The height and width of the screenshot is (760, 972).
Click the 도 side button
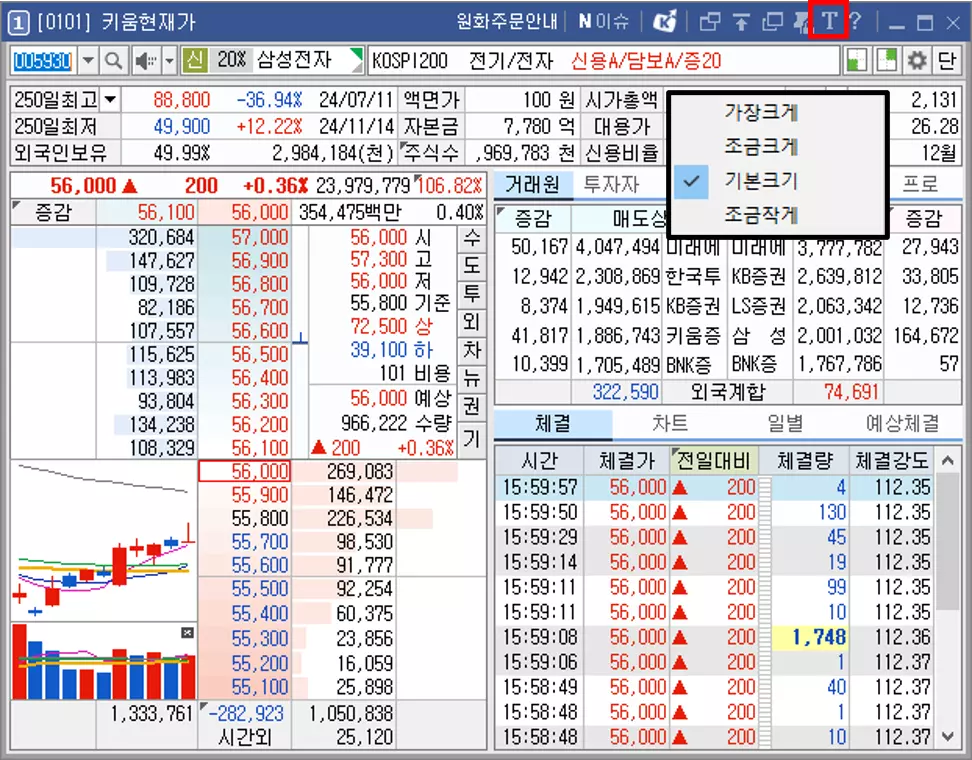point(472,266)
